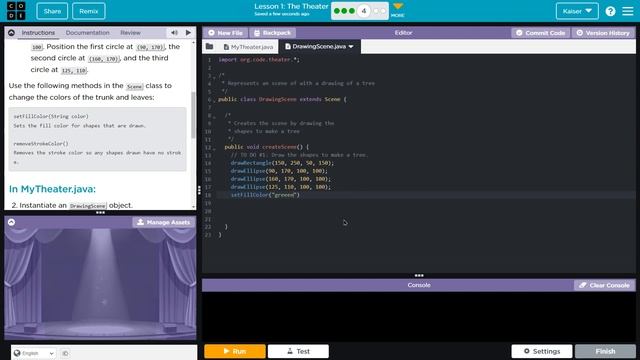Open the Backpack
The image size is (640, 360).
click(272, 33)
